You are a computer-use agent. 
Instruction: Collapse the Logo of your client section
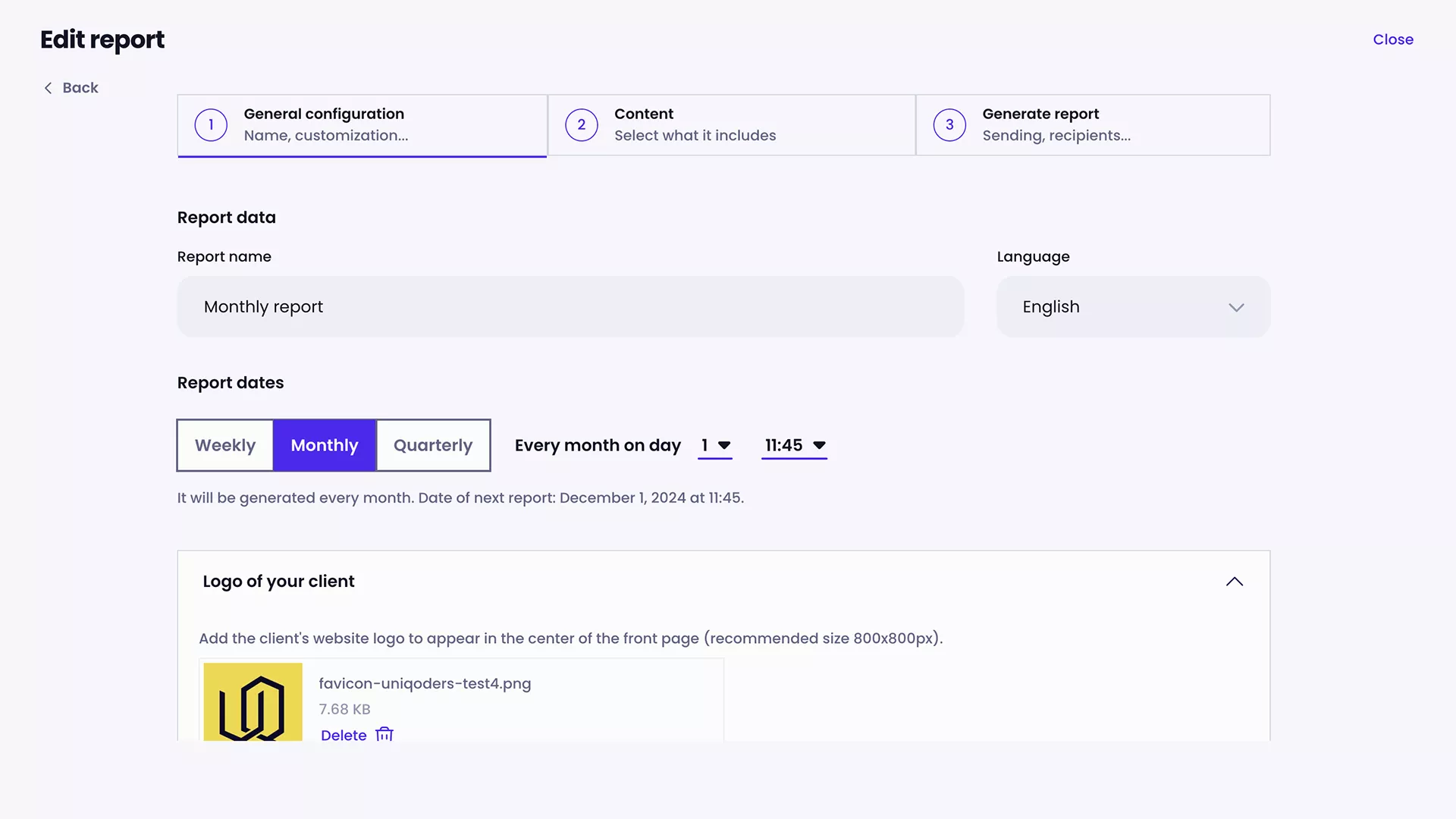point(1235,582)
